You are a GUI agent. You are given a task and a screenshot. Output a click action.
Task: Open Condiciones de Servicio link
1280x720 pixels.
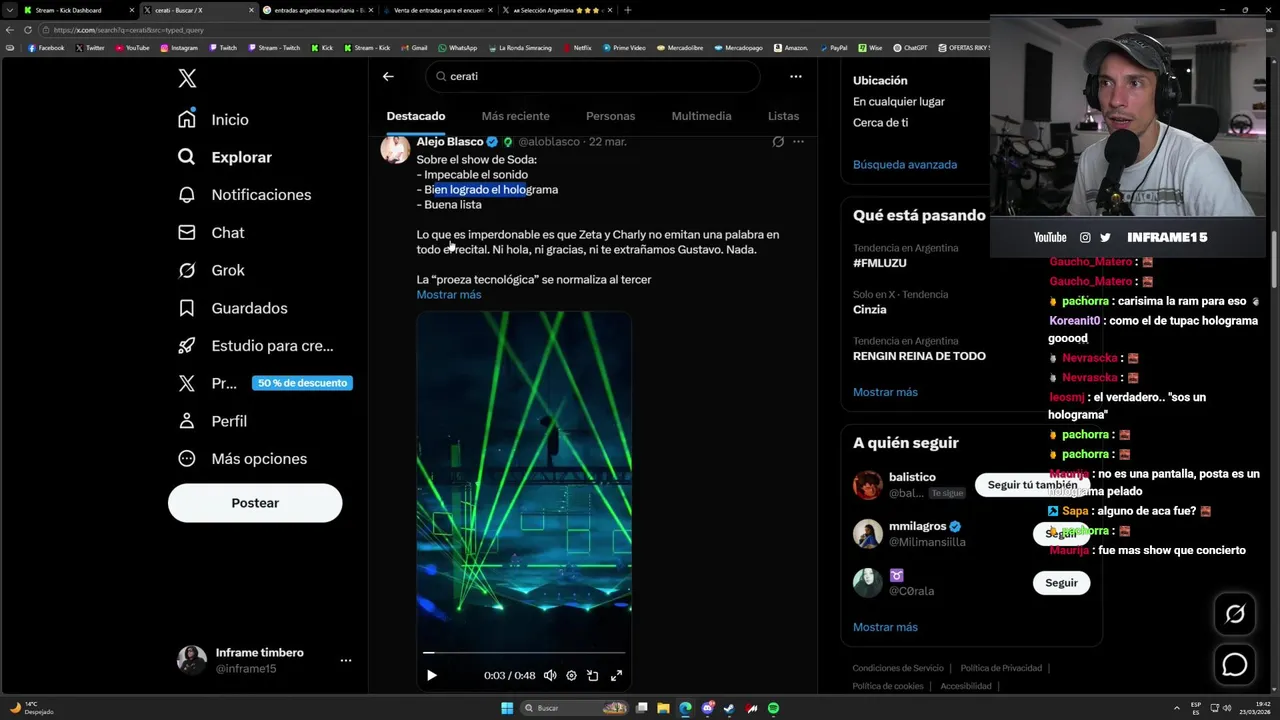pyautogui.click(x=898, y=668)
